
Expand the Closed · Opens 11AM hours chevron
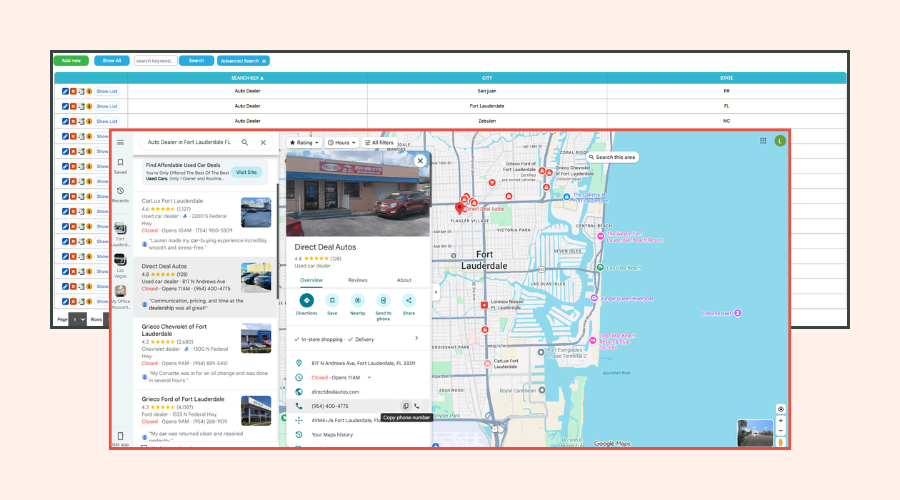point(369,378)
